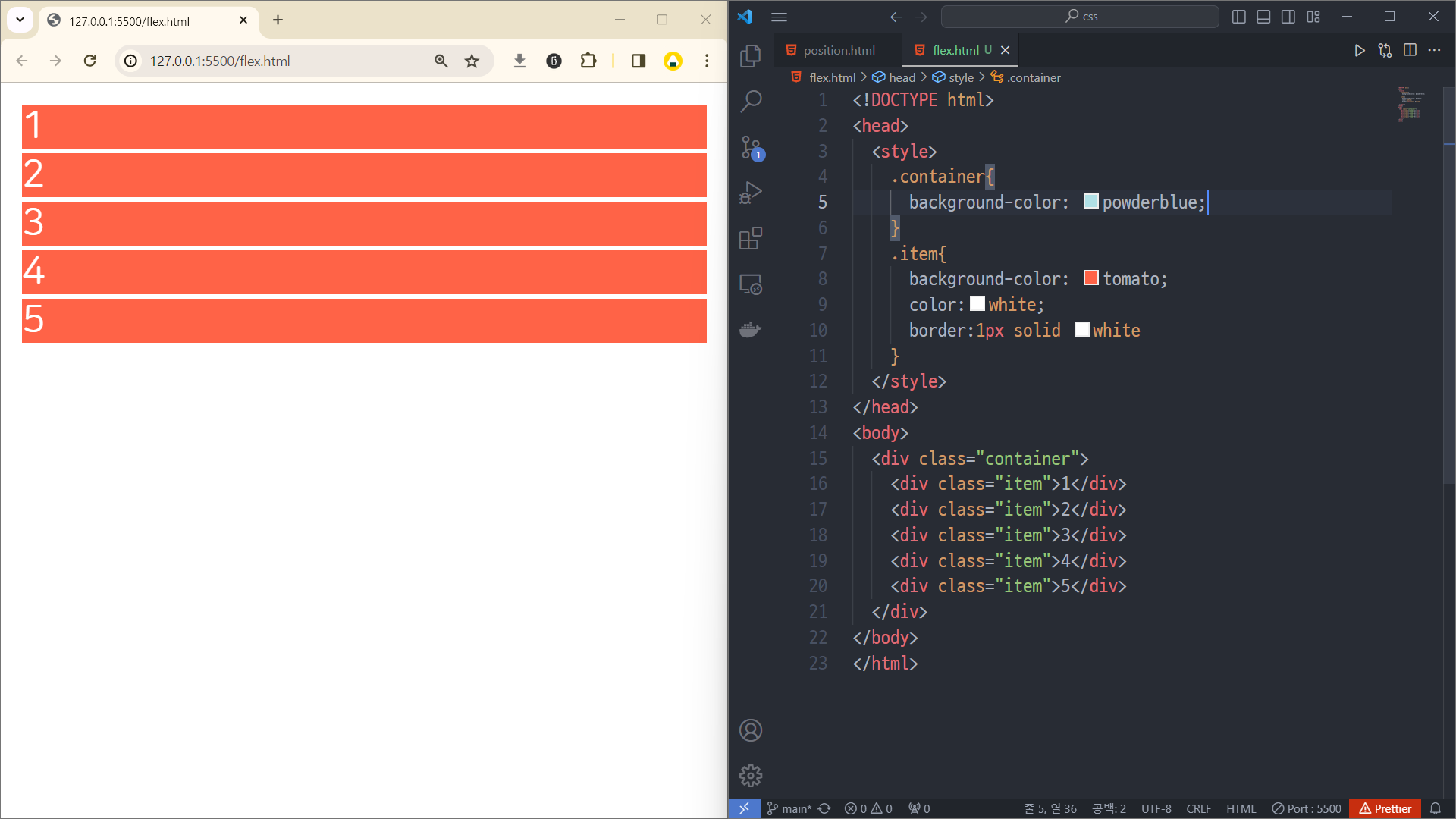Click the Chrome address bar URL
This screenshot has width=1456, height=819.
[x=220, y=61]
